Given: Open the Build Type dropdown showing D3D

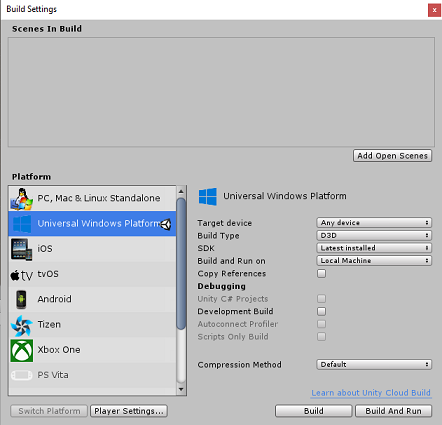Looking at the screenshot, I should 374,235.
